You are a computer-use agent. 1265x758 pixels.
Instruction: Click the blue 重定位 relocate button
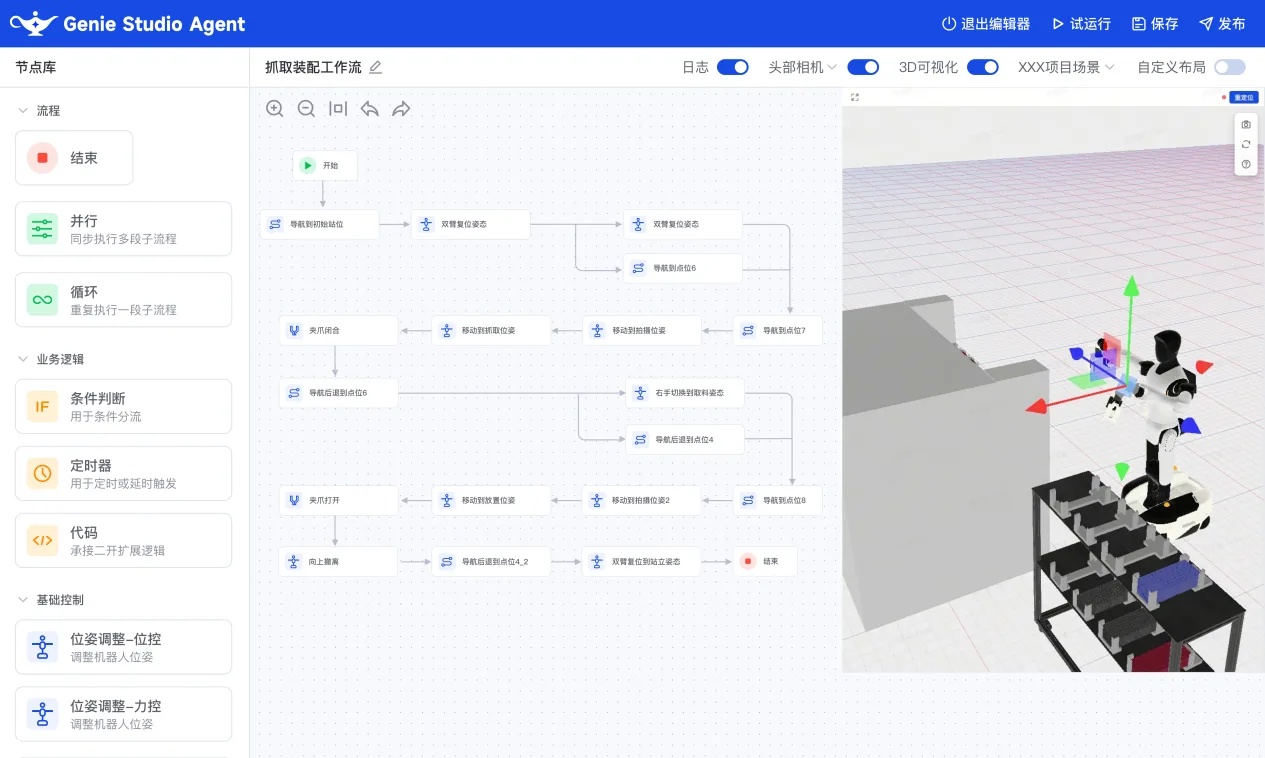(x=1243, y=97)
